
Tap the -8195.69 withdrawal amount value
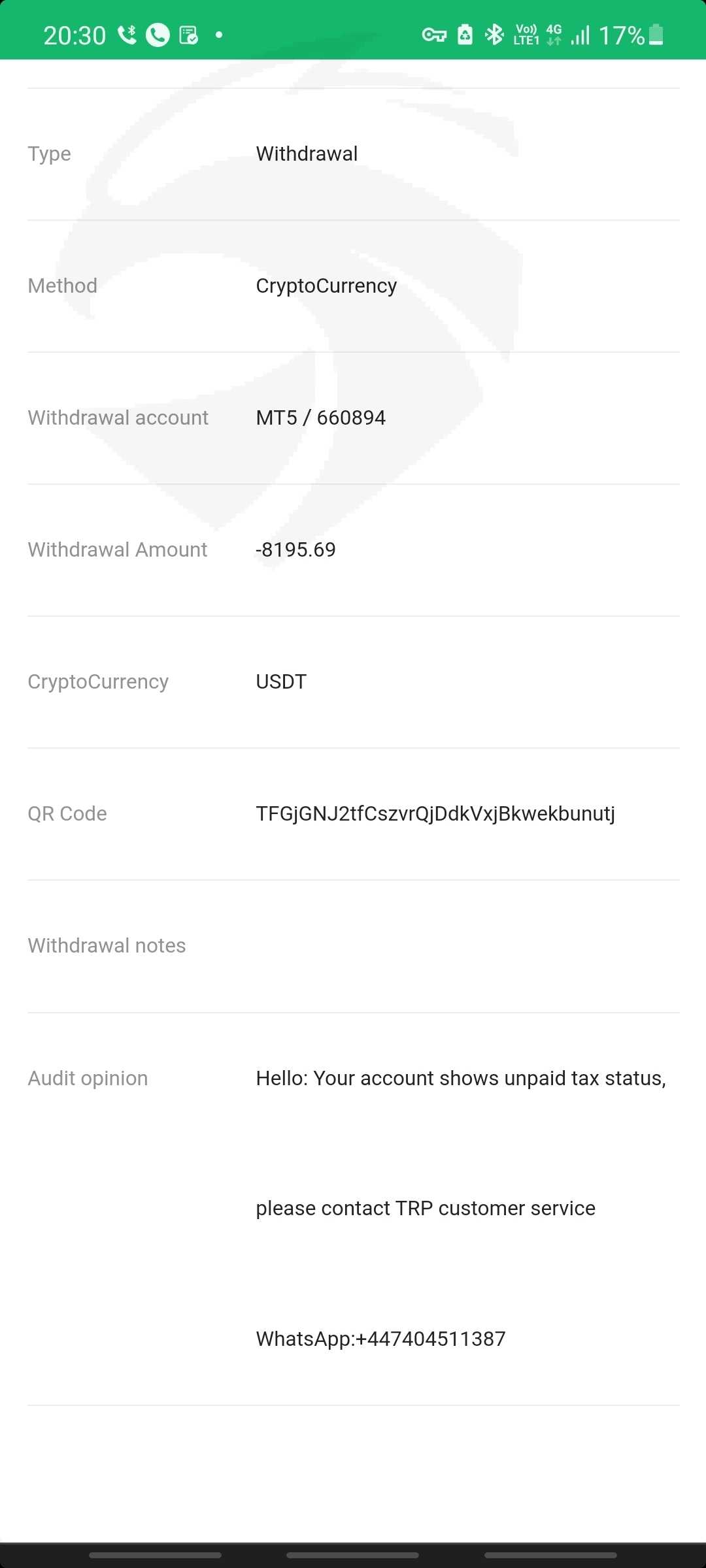pos(295,549)
